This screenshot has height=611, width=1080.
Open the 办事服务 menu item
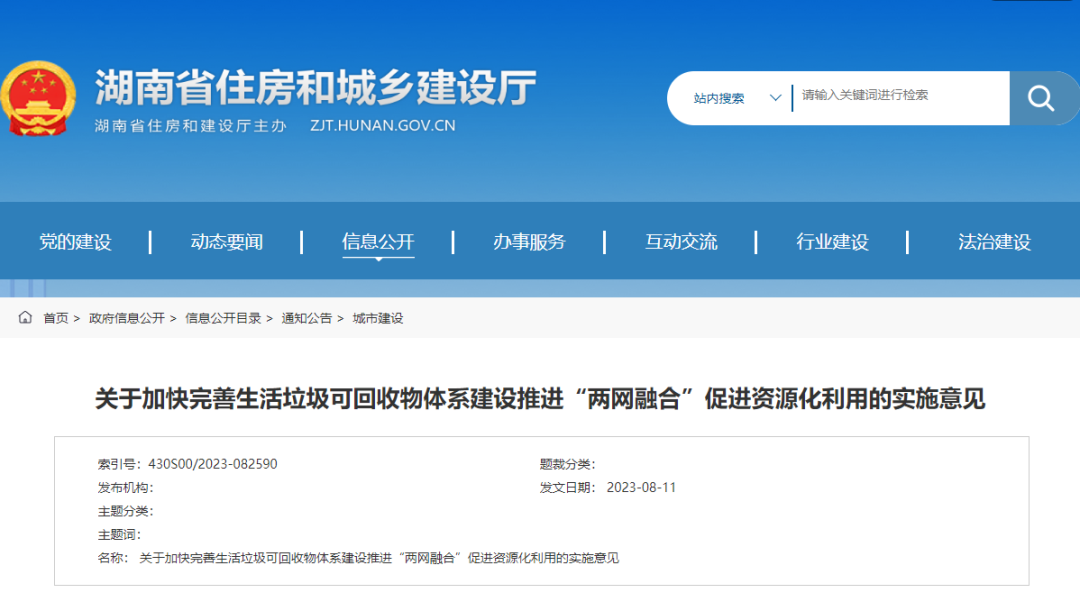[529, 242]
